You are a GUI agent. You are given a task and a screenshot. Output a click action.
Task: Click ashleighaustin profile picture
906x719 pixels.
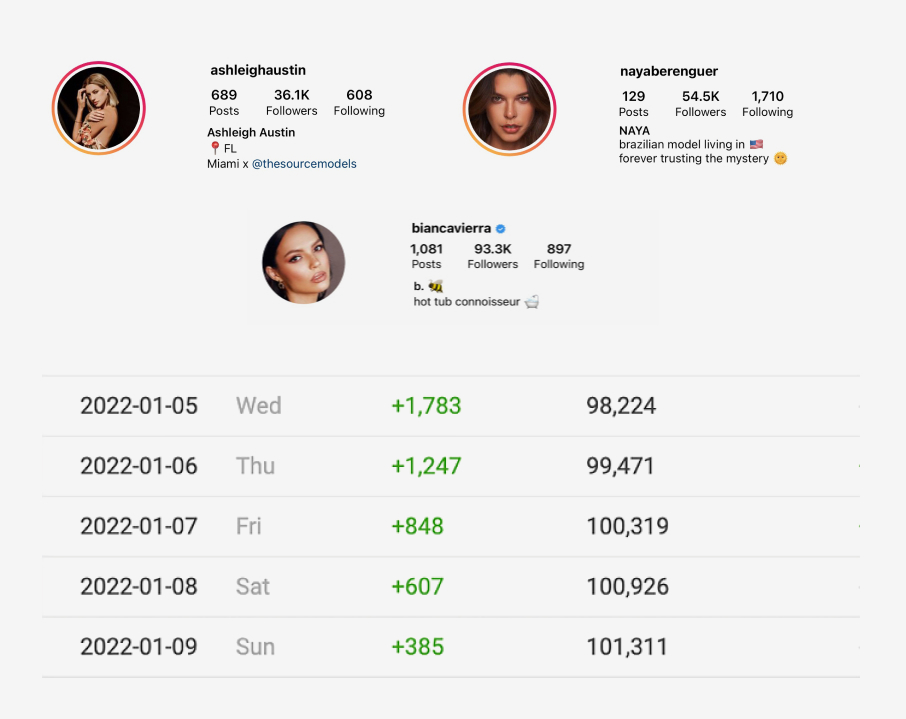pyautogui.click(x=99, y=109)
